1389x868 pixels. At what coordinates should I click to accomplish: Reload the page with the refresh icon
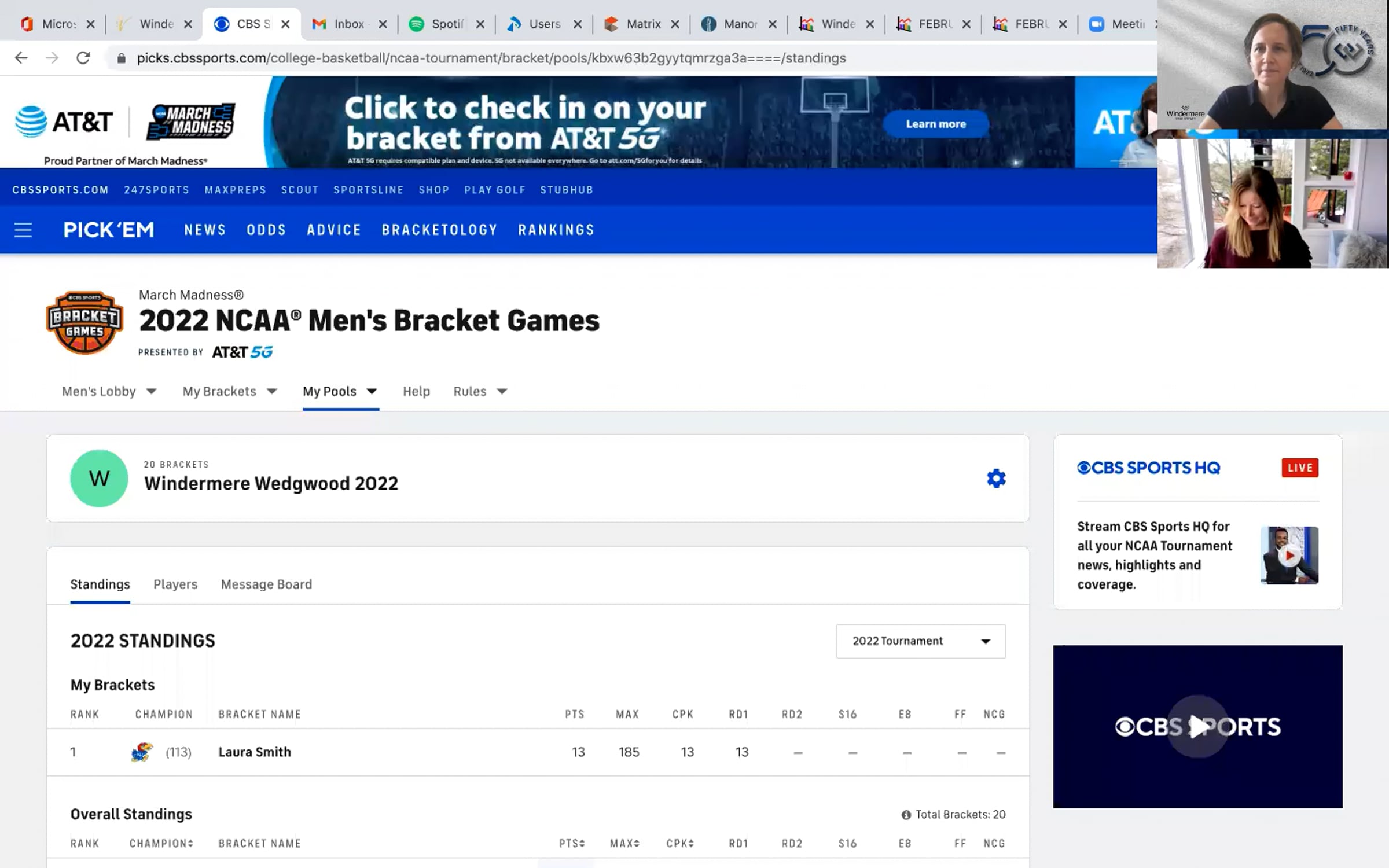[x=83, y=58]
